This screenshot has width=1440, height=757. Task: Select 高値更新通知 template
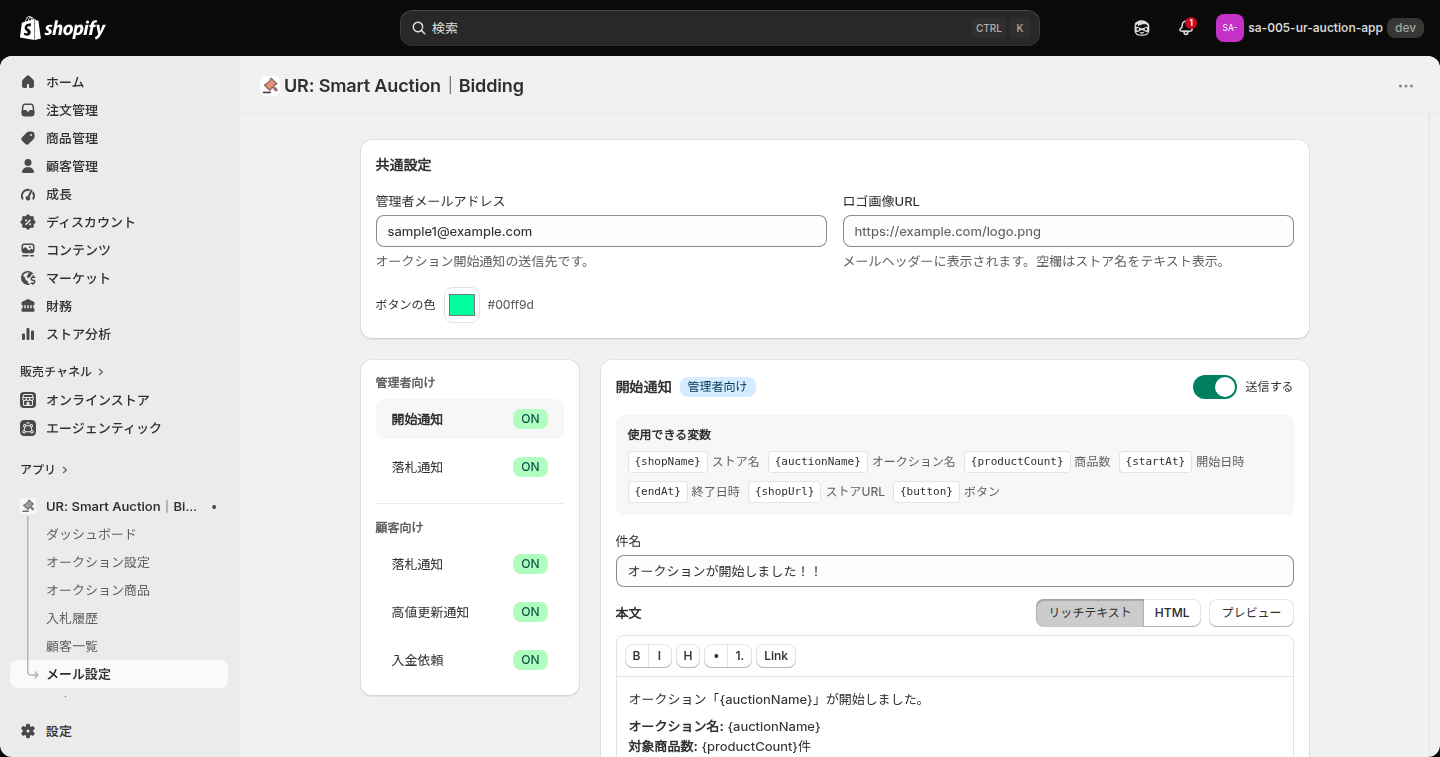pos(470,612)
